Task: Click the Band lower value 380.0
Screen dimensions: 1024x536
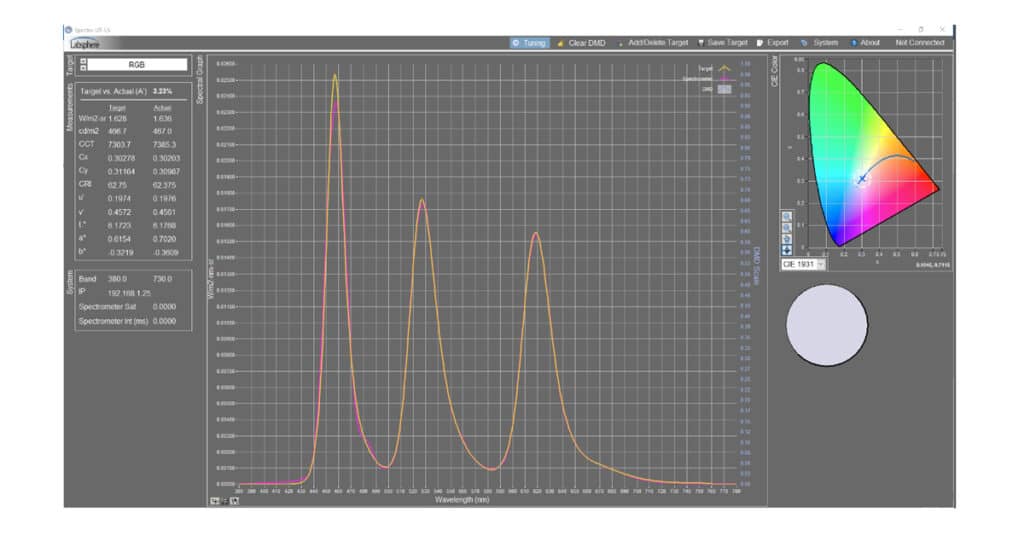Action: pyautogui.click(x=118, y=279)
